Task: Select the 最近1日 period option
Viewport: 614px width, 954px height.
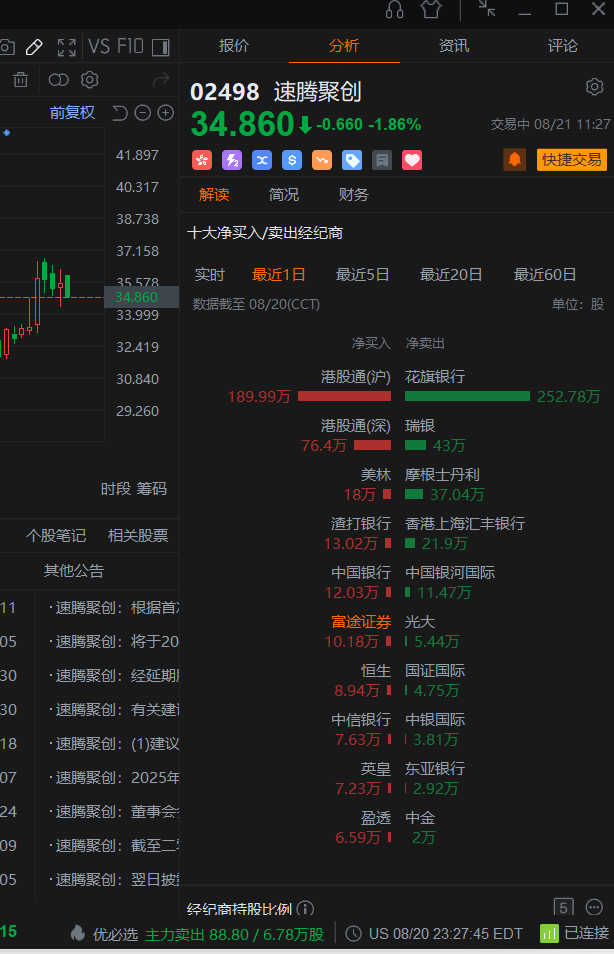Action: (x=279, y=275)
